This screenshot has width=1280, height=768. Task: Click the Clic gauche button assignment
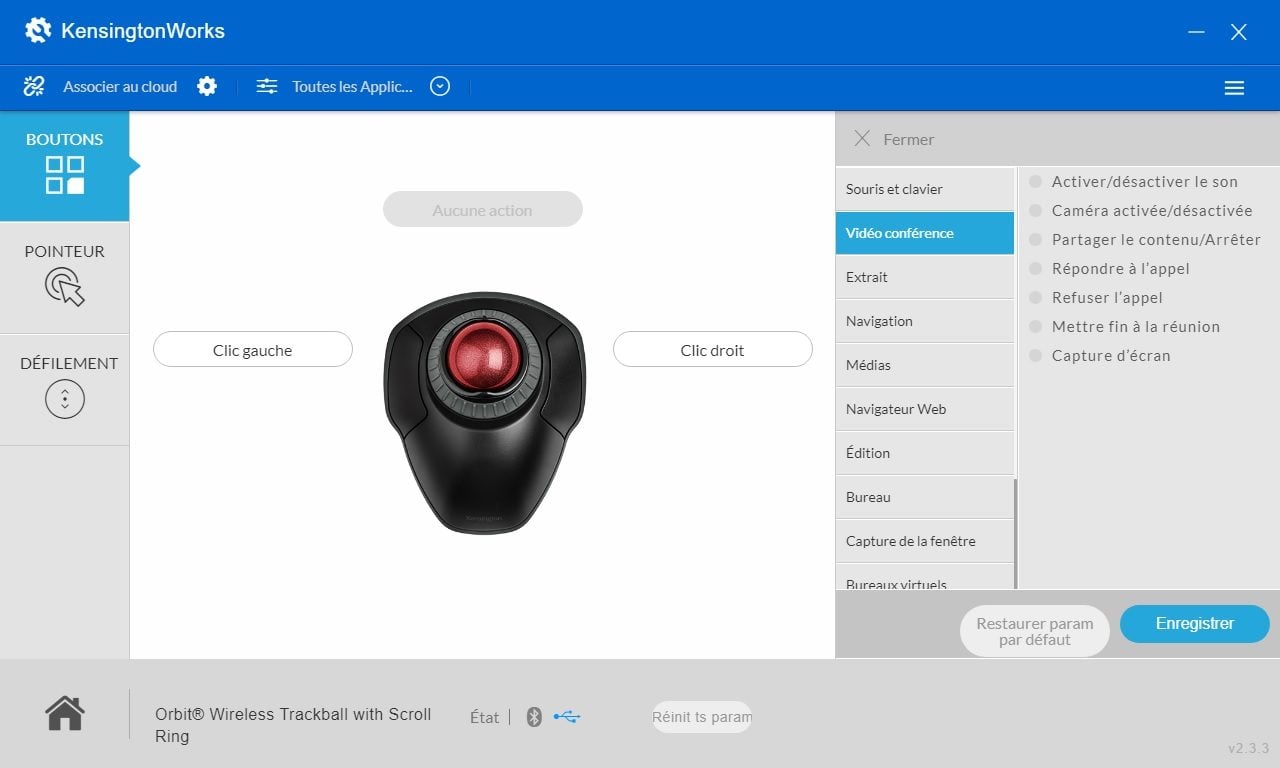click(253, 350)
